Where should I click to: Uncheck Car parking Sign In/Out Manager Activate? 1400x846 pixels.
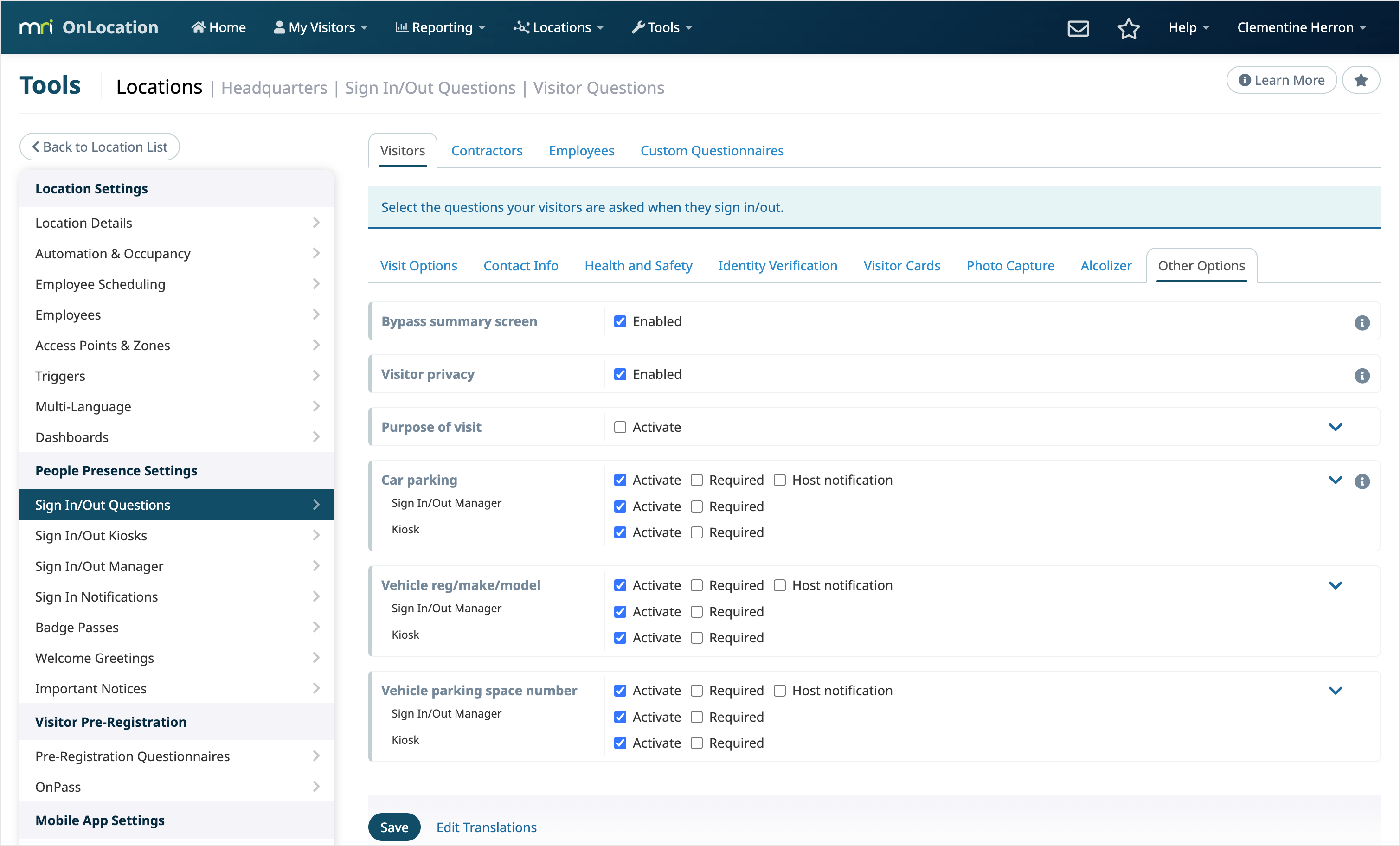pos(620,506)
